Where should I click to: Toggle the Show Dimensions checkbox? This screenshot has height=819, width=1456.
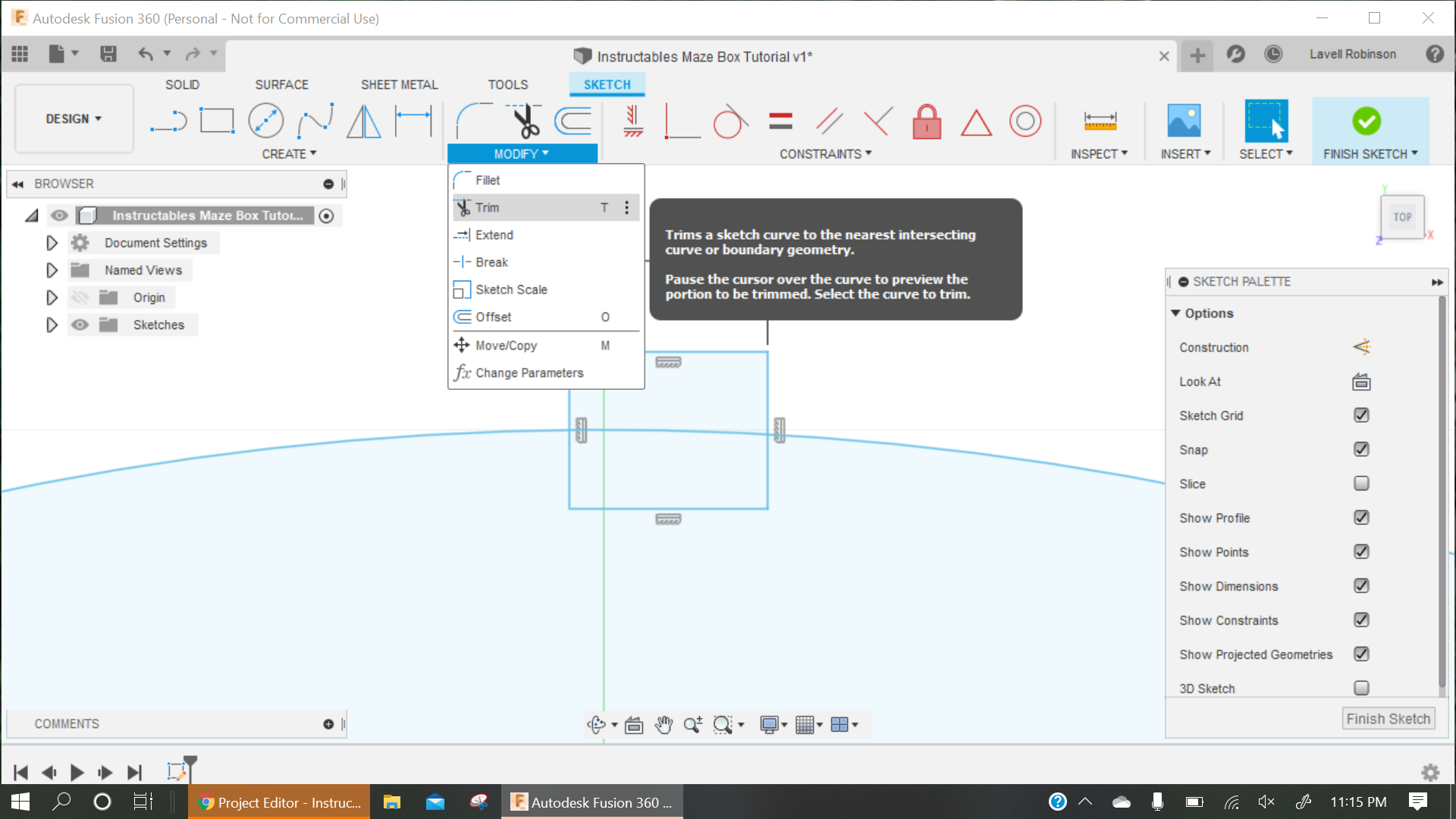[1361, 586]
